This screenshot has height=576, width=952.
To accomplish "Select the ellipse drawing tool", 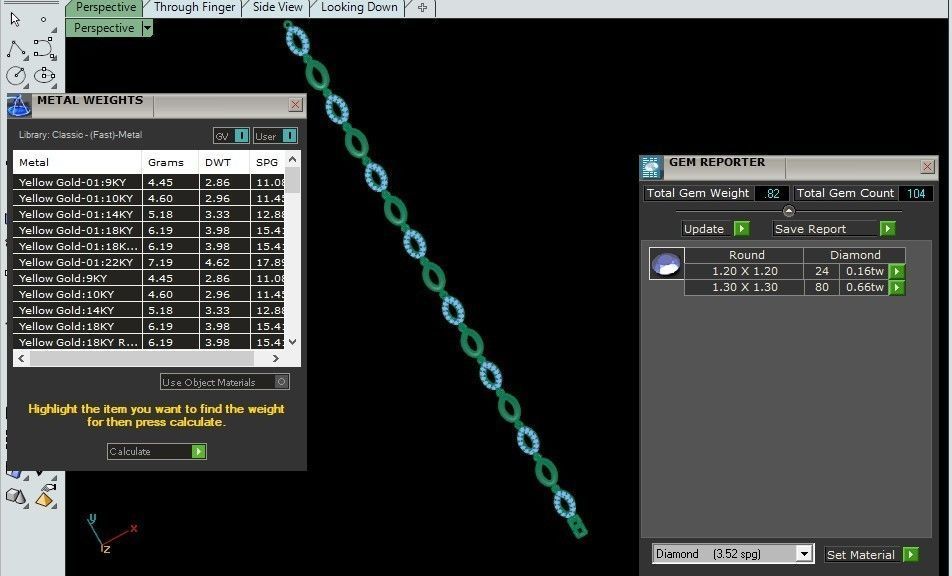I will [x=44, y=75].
